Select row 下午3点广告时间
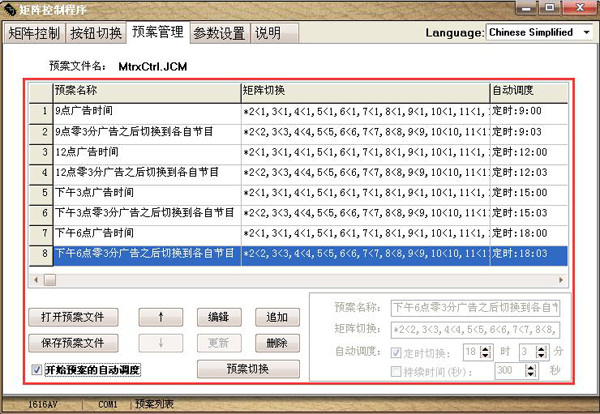600x414 pixels. click(298, 193)
